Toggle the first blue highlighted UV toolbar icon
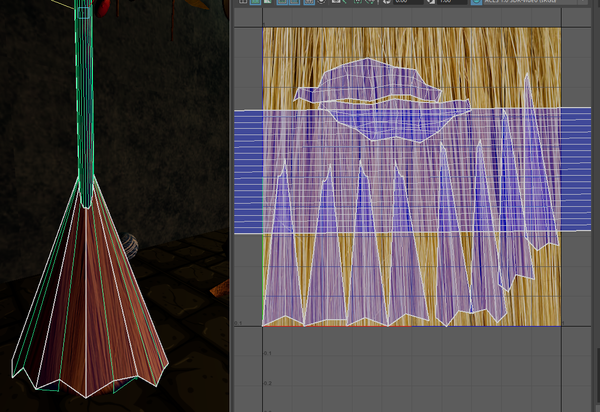 (255, 3)
